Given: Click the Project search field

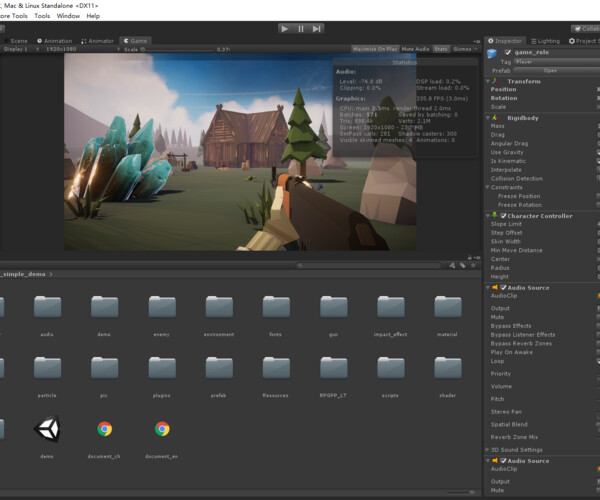Looking at the screenshot, I should (x=369, y=265).
